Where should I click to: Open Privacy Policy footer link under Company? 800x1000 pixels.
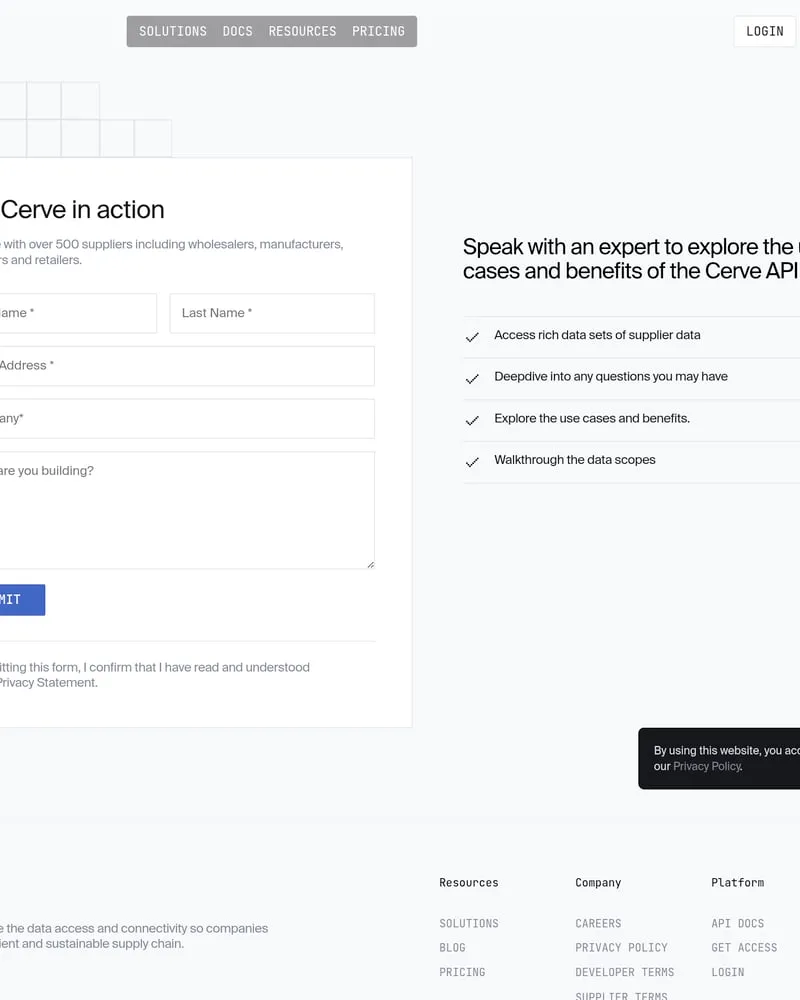point(621,948)
